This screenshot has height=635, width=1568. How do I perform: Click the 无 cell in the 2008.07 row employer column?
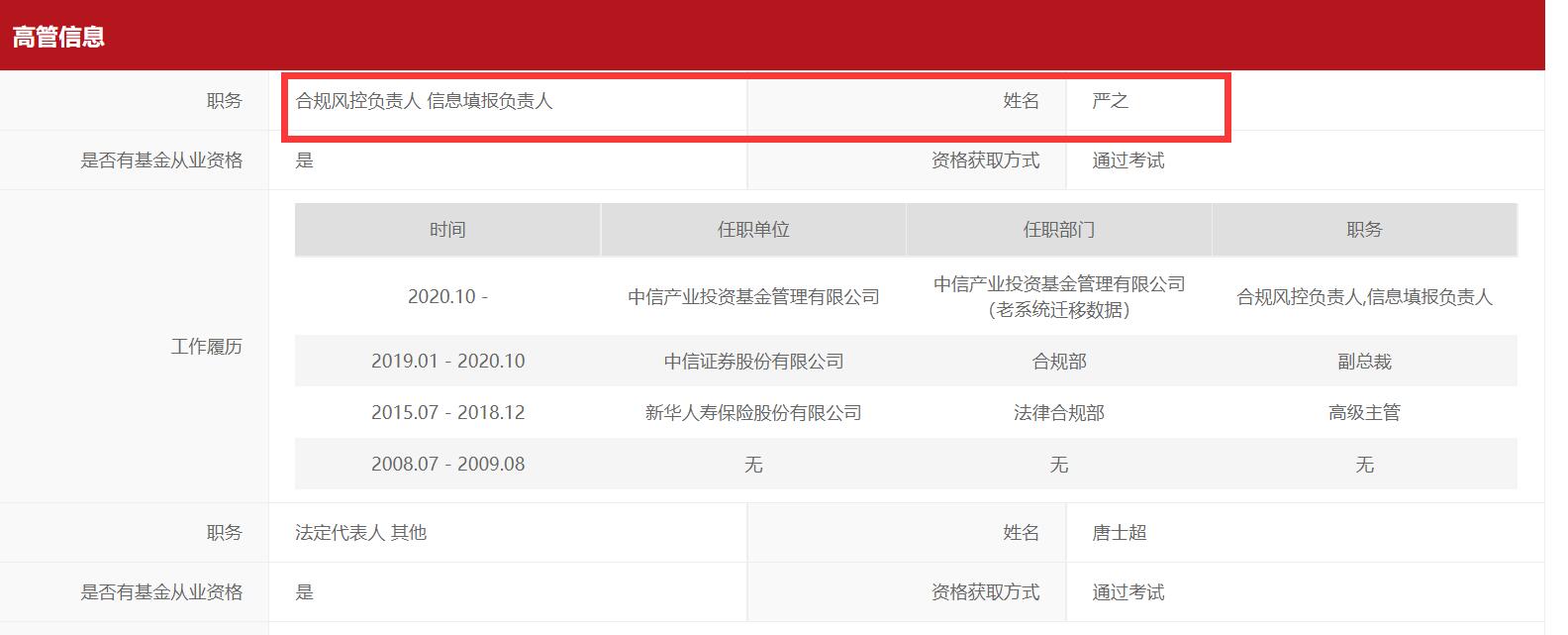pos(753,465)
